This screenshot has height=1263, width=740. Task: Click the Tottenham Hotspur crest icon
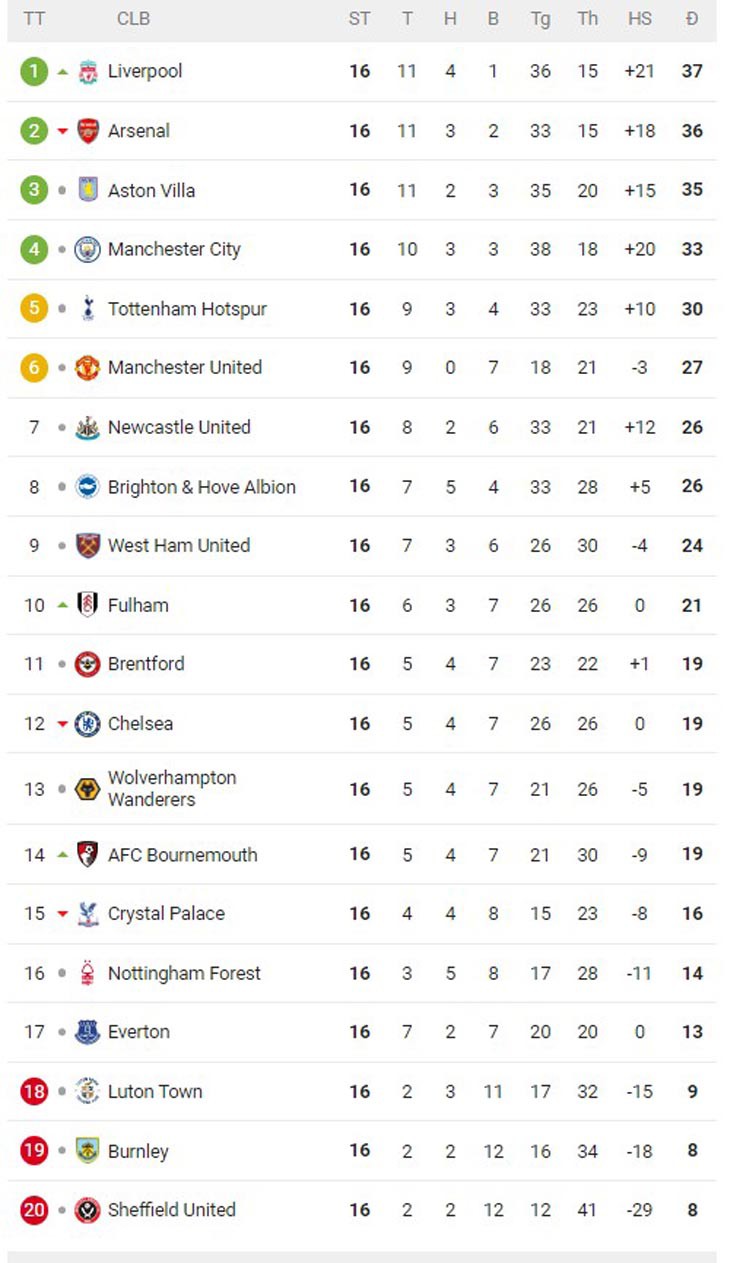coord(88,309)
